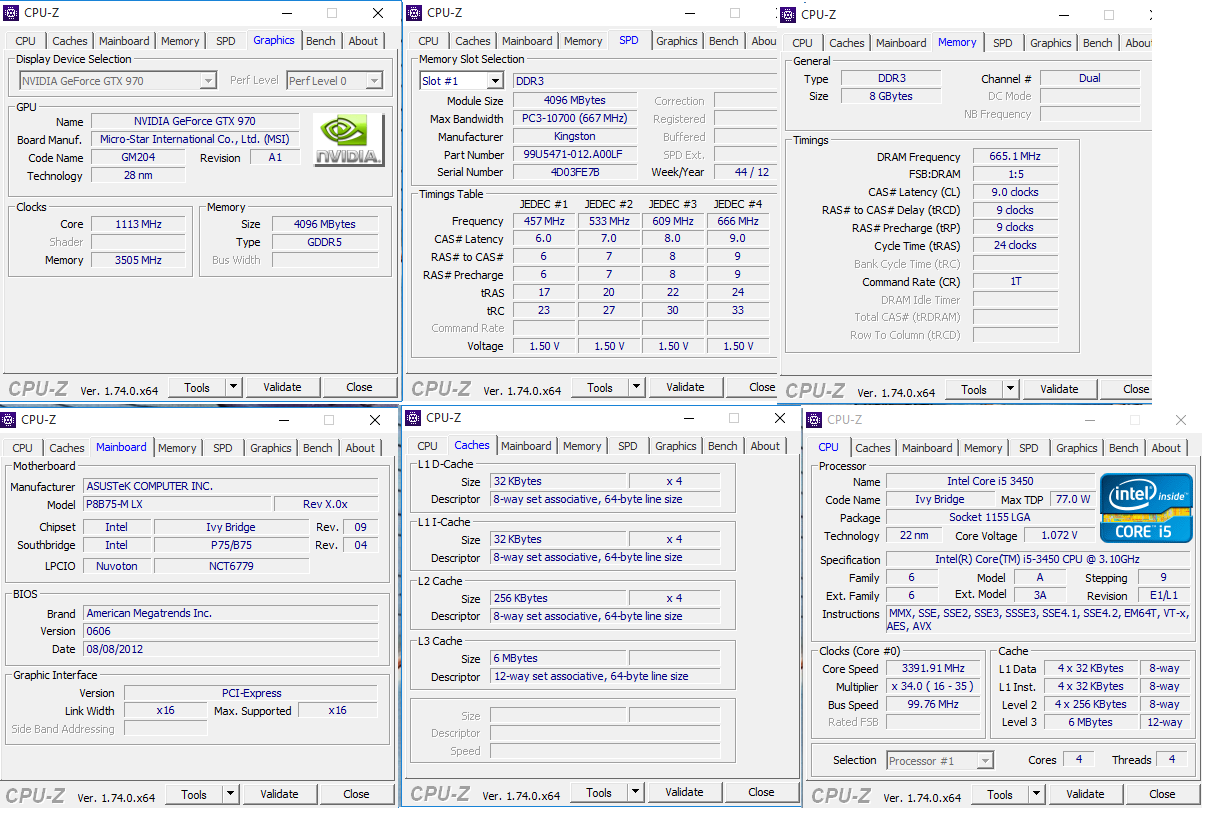
Task: Click the Manufacturer value Kingston
Action: click(x=574, y=136)
